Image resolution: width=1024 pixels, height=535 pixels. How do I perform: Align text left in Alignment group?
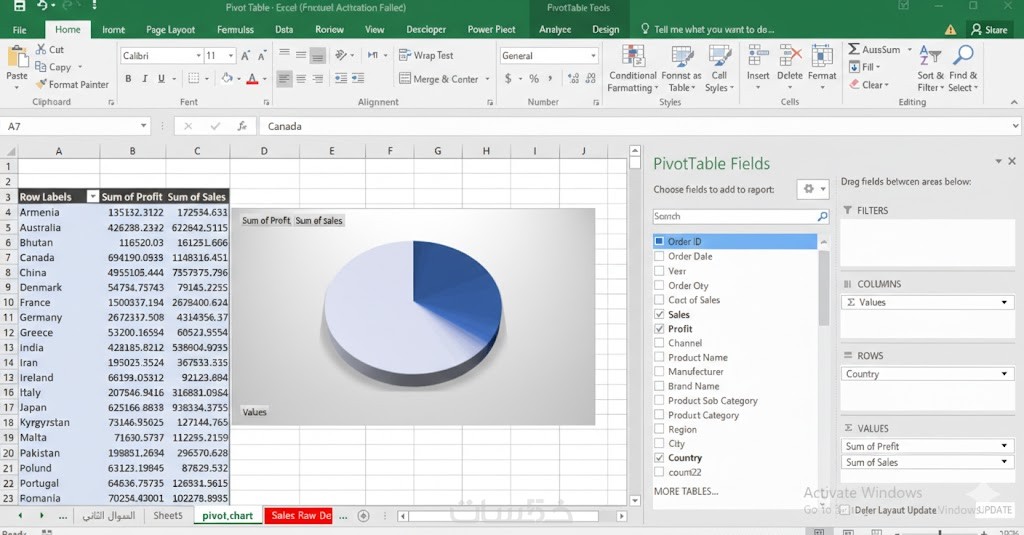tap(284, 79)
